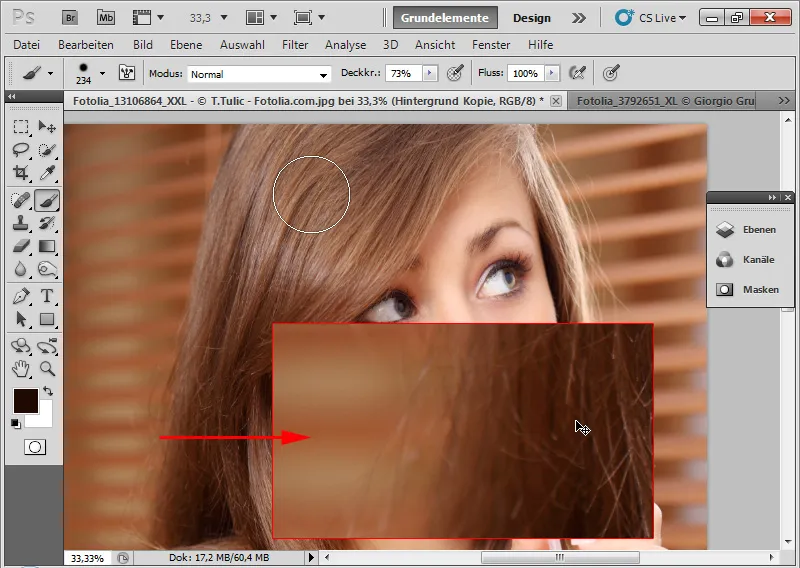Open the Fenster menu
This screenshot has width=800, height=568.
click(x=491, y=45)
